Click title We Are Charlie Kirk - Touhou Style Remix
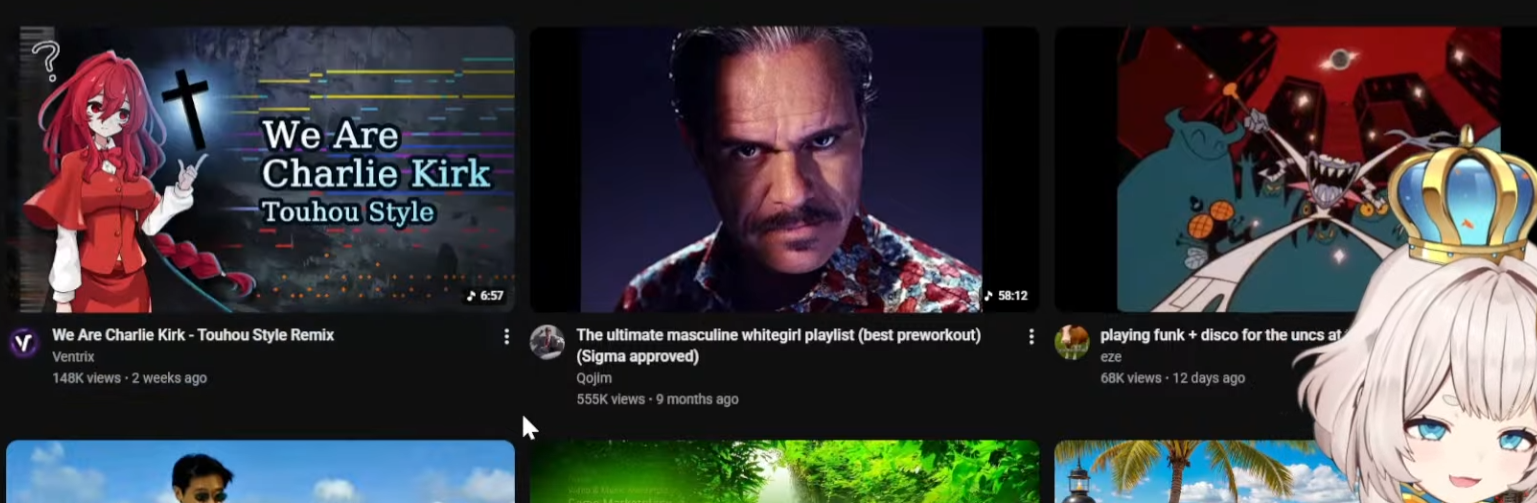This screenshot has width=1537, height=503. [193, 335]
